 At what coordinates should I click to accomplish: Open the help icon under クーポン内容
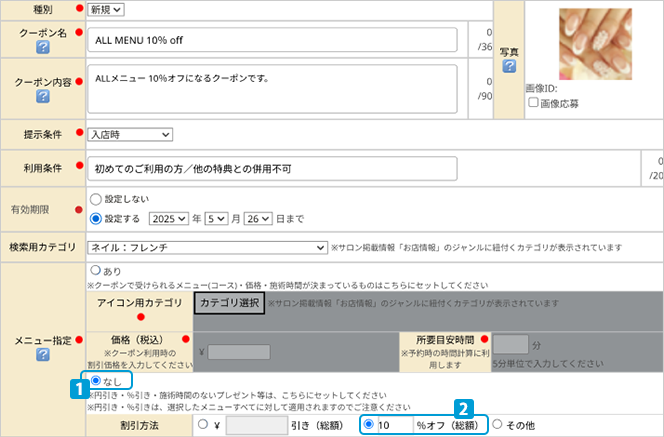coord(43,96)
